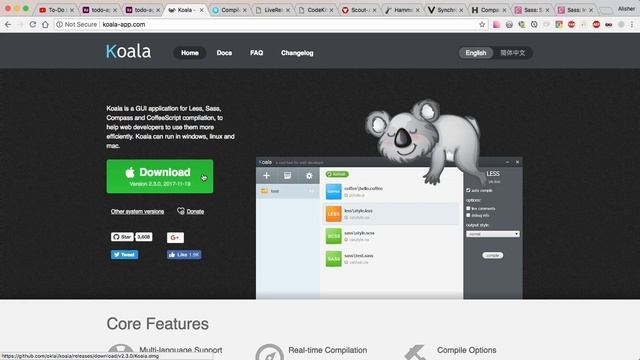This screenshot has width=640, height=360.
Task: Click the green Download button
Action: [x=160, y=176]
